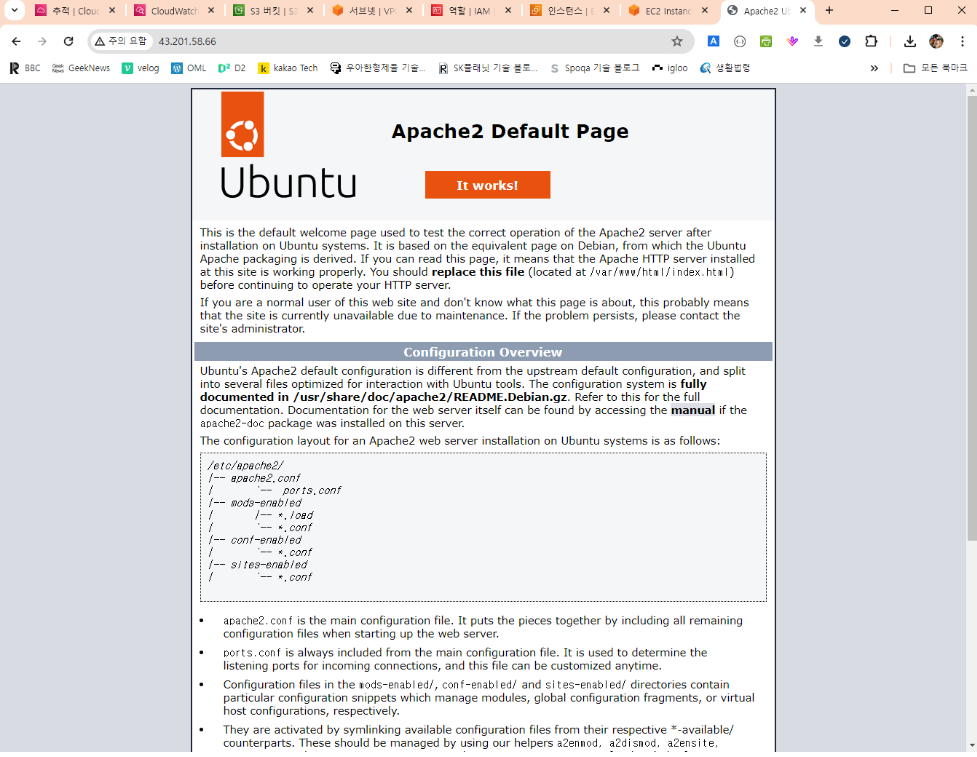Switch to the EC2 instances list tab
977x757 pixels.
[x=563, y=11]
